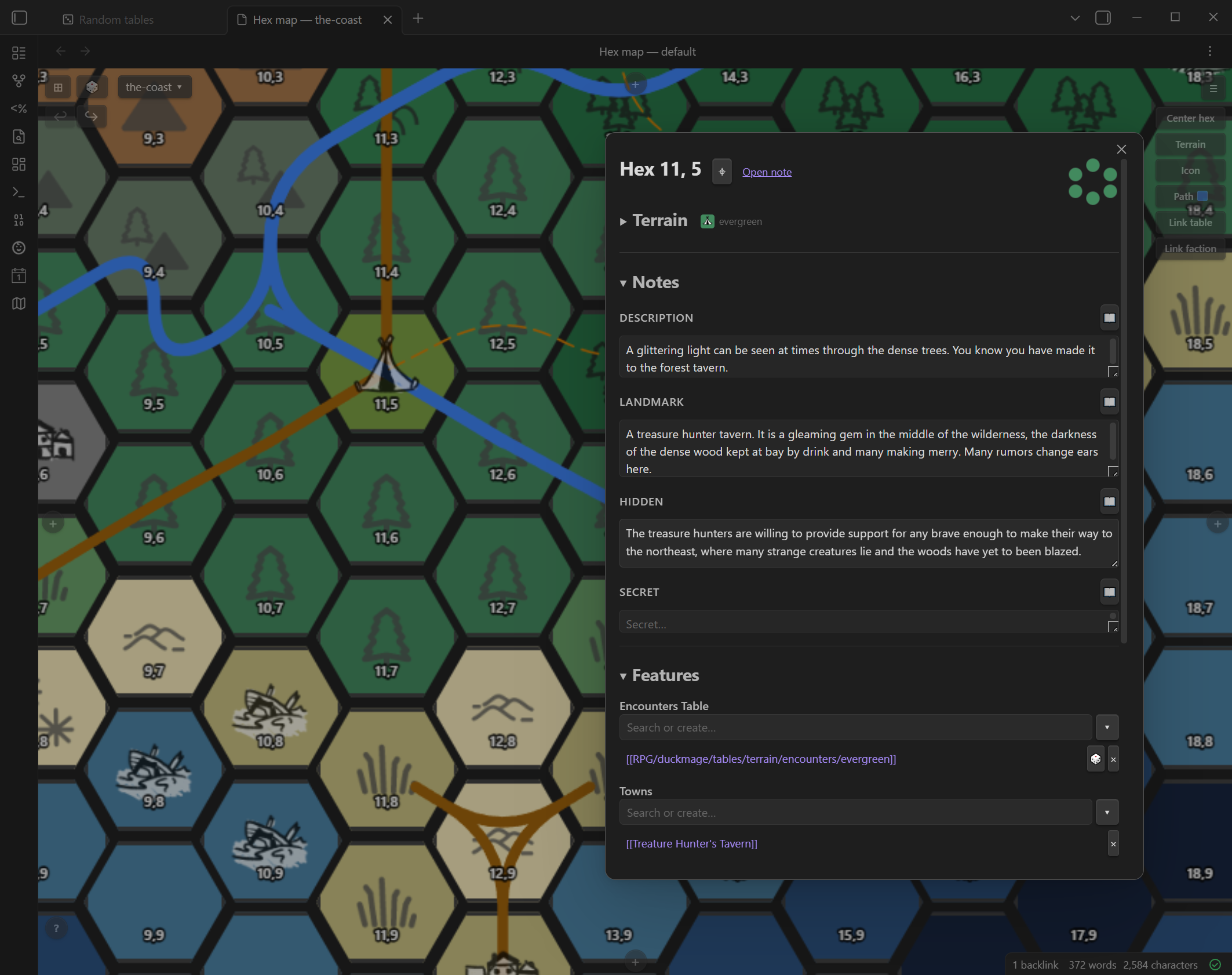Click the calendar icon in left sidebar
The width and height of the screenshot is (1232, 975).
pyautogui.click(x=19, y=276)
